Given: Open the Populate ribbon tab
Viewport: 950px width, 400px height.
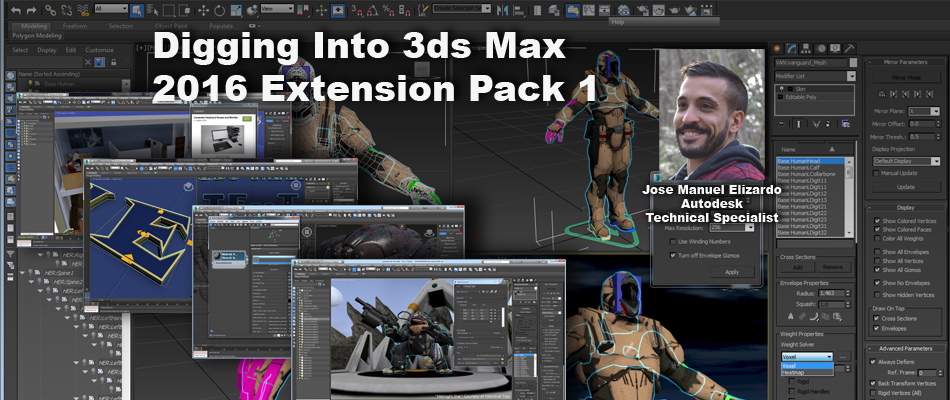Looking at the screenshot, I should tap(221, 26).
